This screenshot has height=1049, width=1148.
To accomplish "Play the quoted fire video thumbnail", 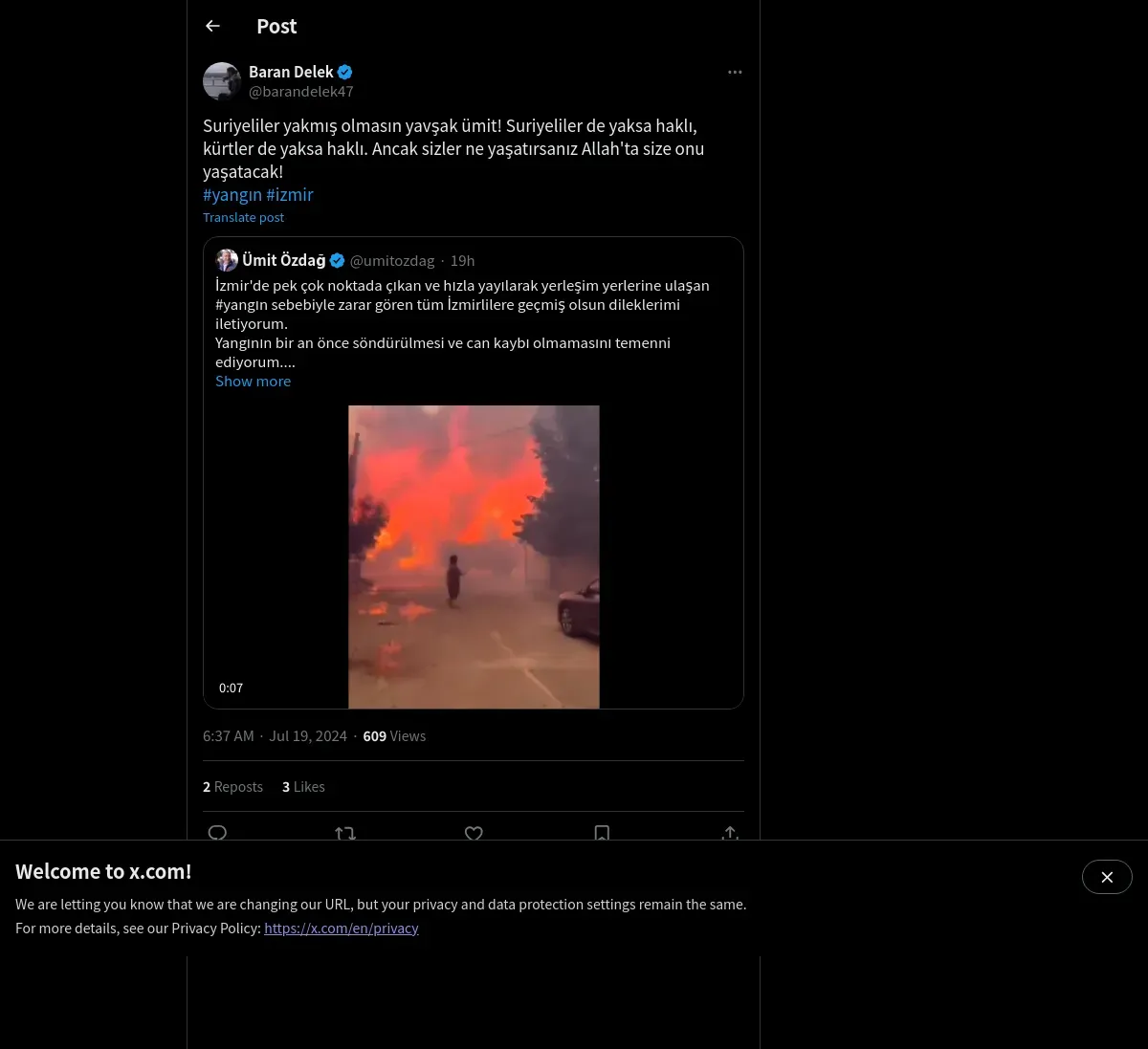I will 474,557.
